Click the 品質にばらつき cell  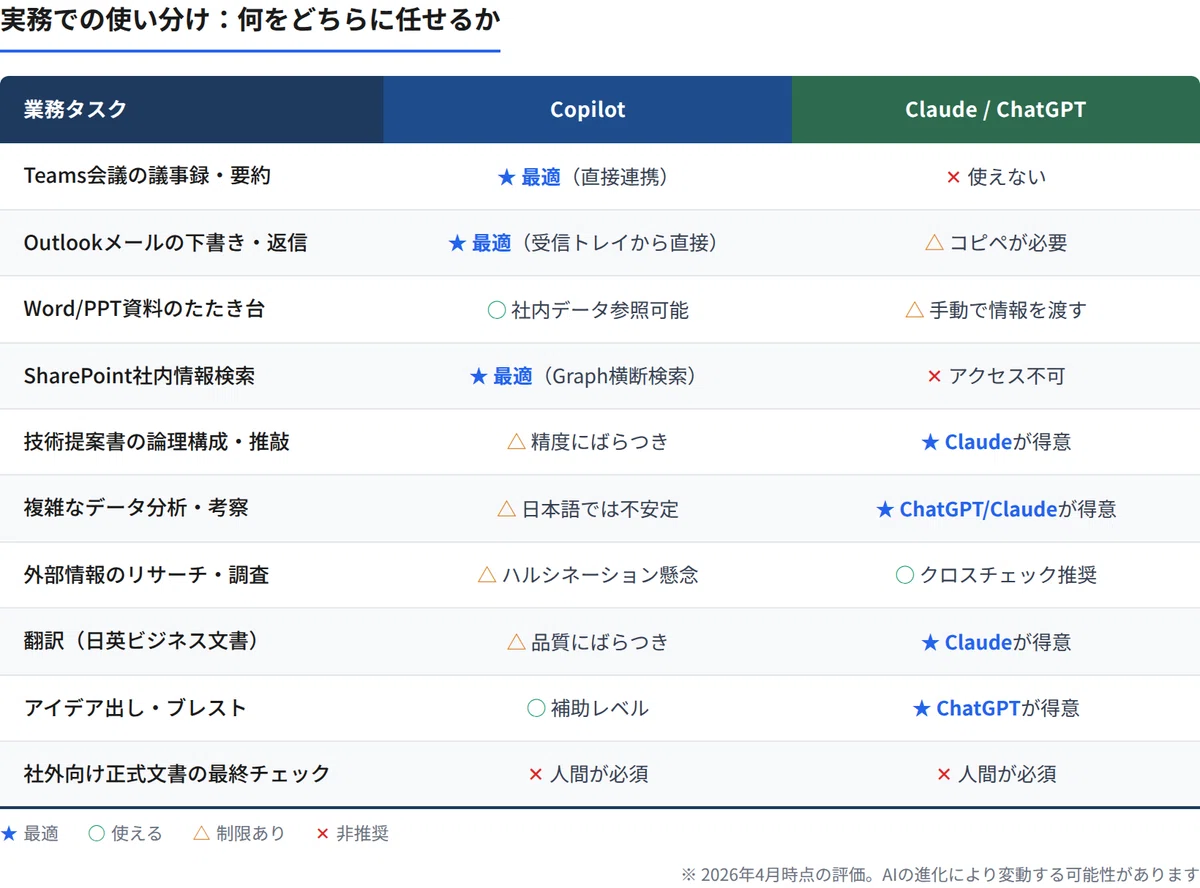pos(588,642)
